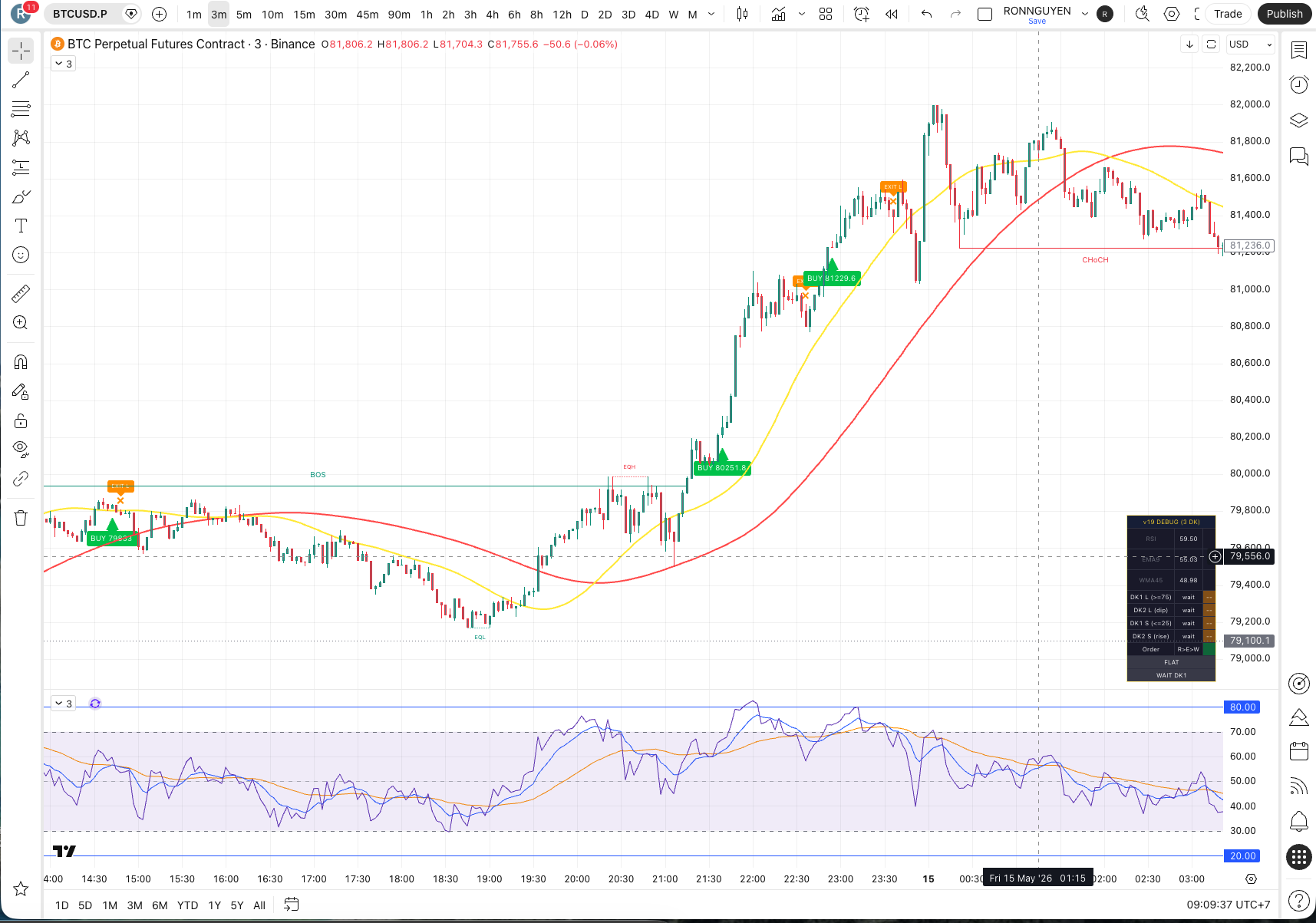The height and width of the screenshot is (923, 1316).
Task: Select the trend line drawing tool
Action: click(21, 80)
